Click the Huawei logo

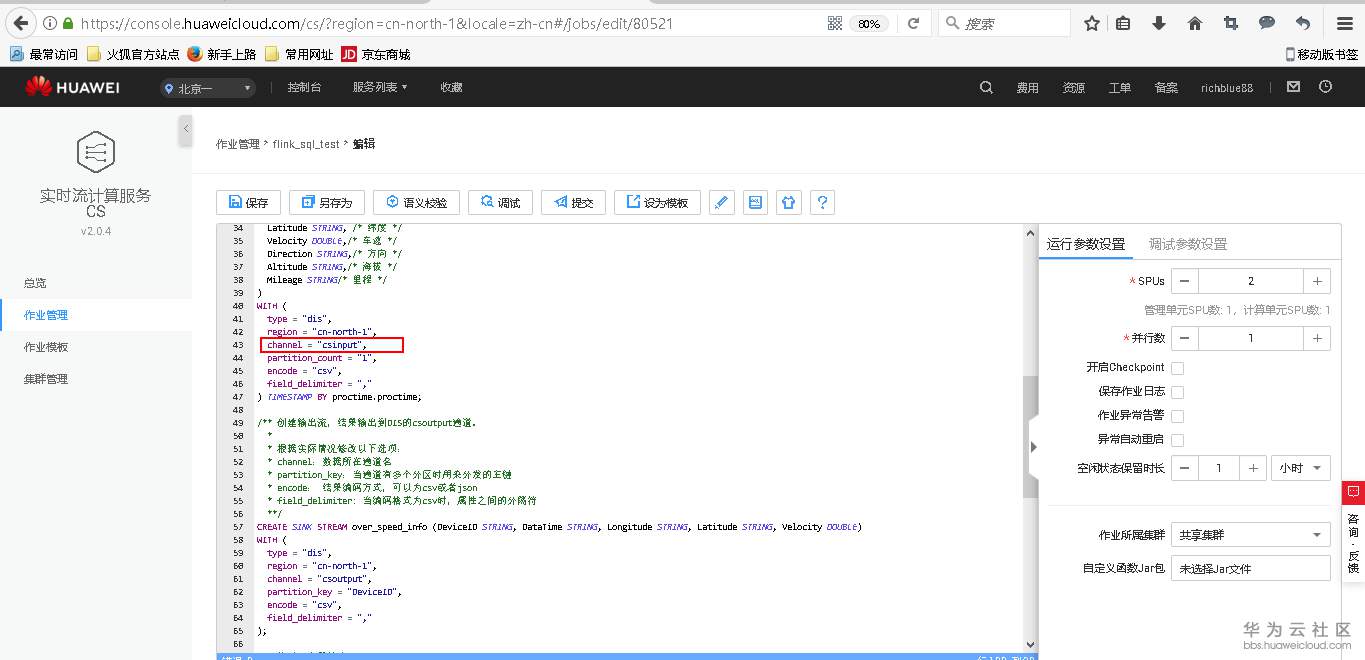(x=72, y=87)
